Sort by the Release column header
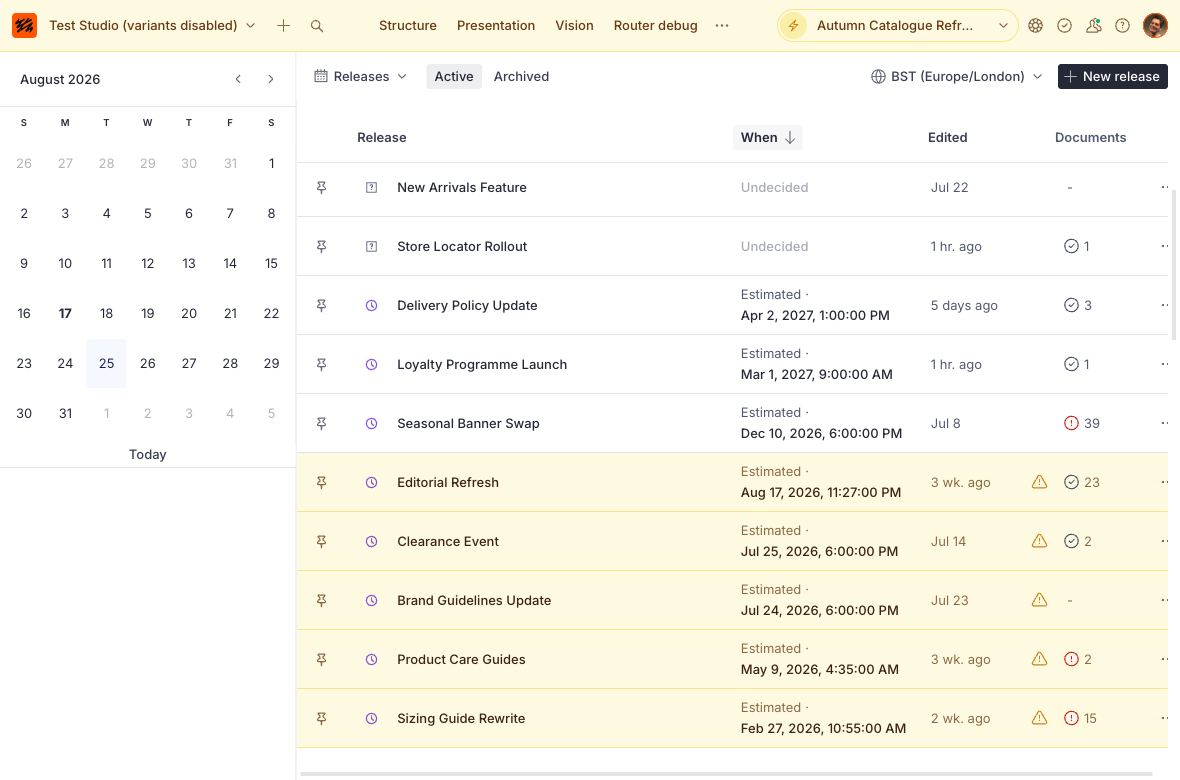Viewport: 1180px width, 780px height. (382, 138)
